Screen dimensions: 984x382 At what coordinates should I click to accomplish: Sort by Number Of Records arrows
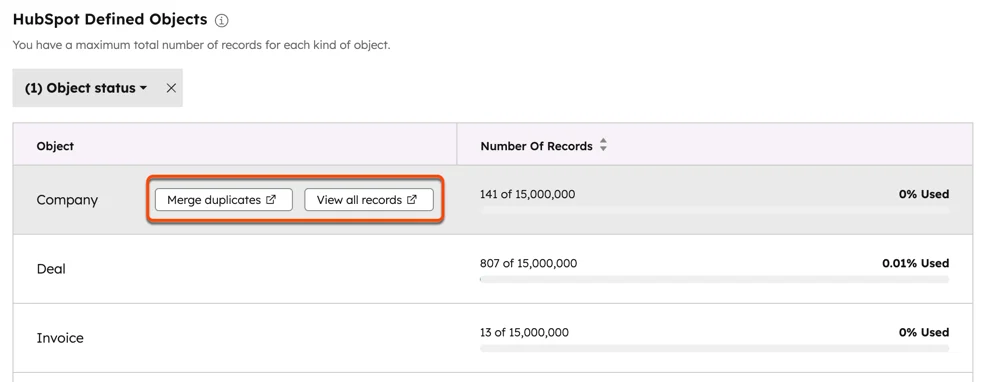(x=603, y=146)
